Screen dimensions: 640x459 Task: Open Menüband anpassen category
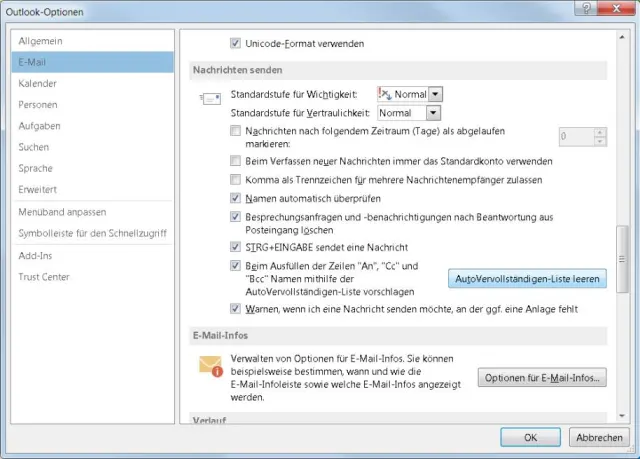point(92,212)
